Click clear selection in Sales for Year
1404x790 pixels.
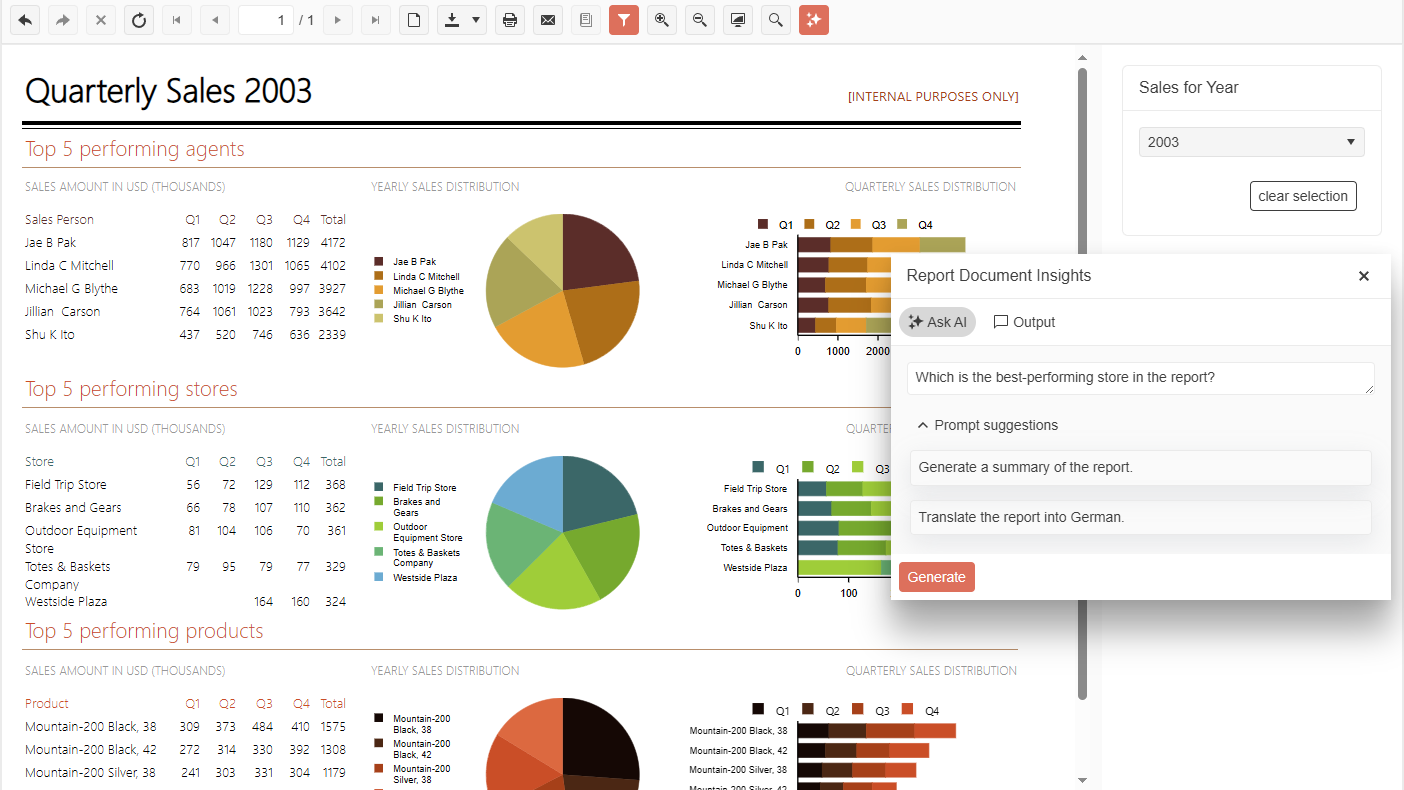1302,195
